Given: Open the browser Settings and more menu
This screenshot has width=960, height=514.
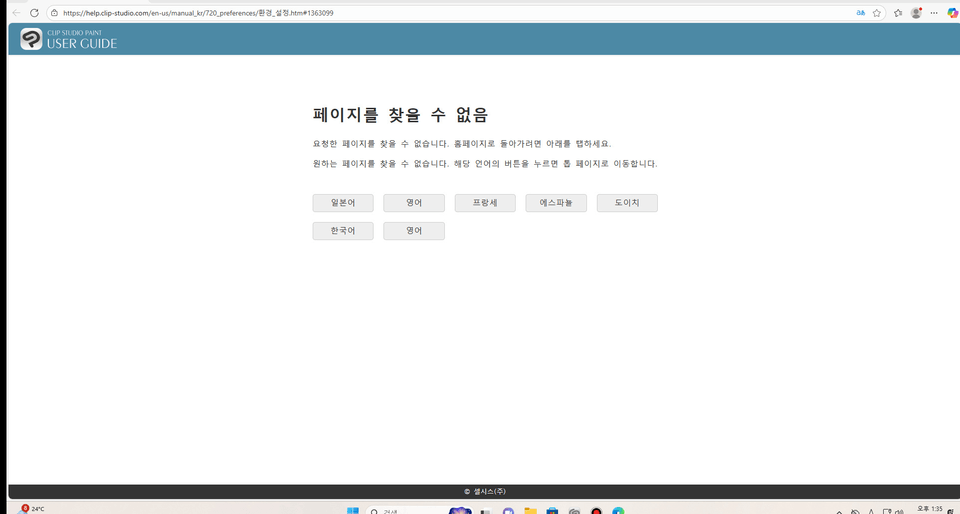Looking at the screenshot, I should 934,13.
